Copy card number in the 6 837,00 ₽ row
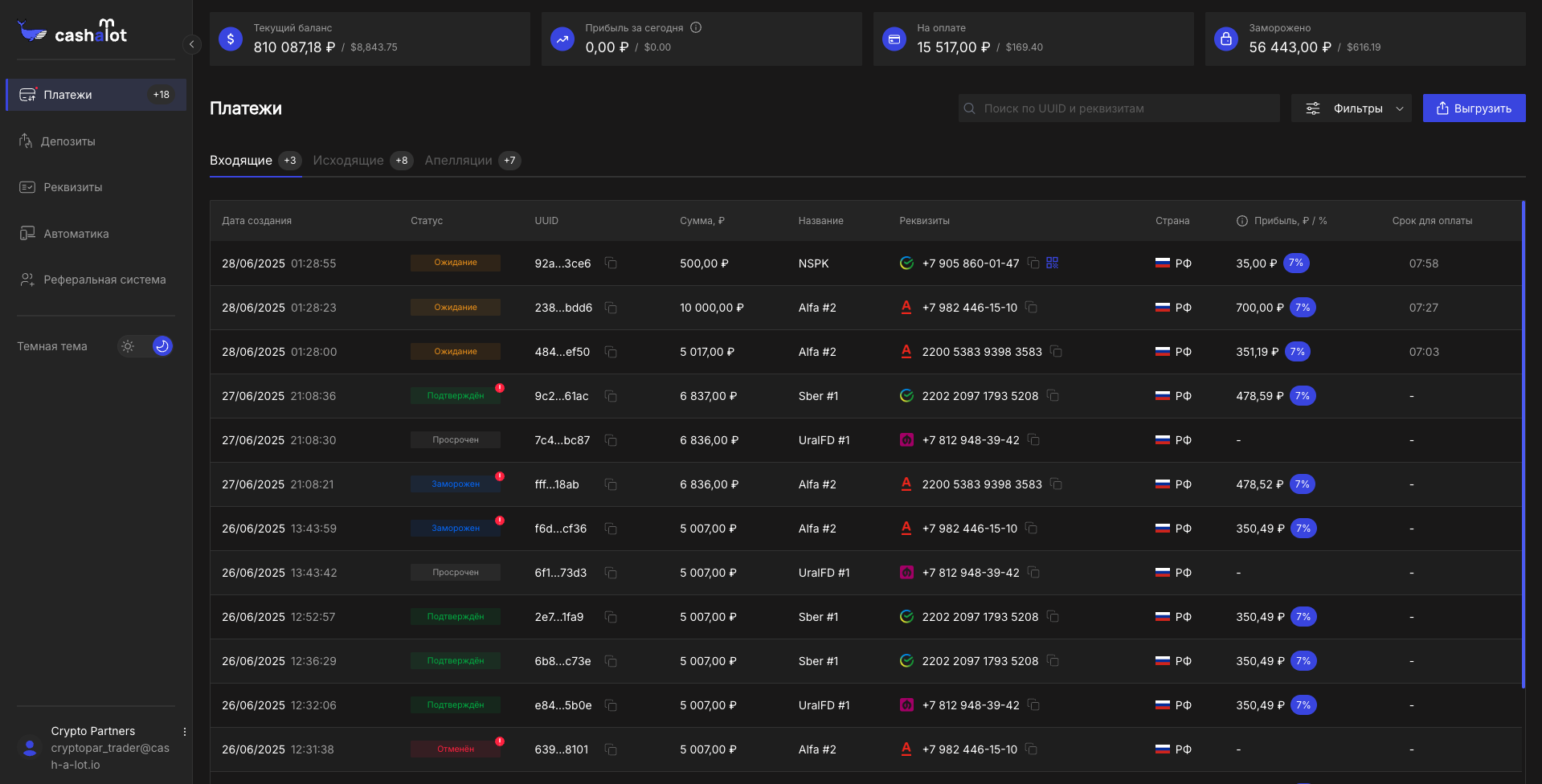The height and width of the screenshot is (784, 1542). pyautogui.click(x=1053, y=396)
